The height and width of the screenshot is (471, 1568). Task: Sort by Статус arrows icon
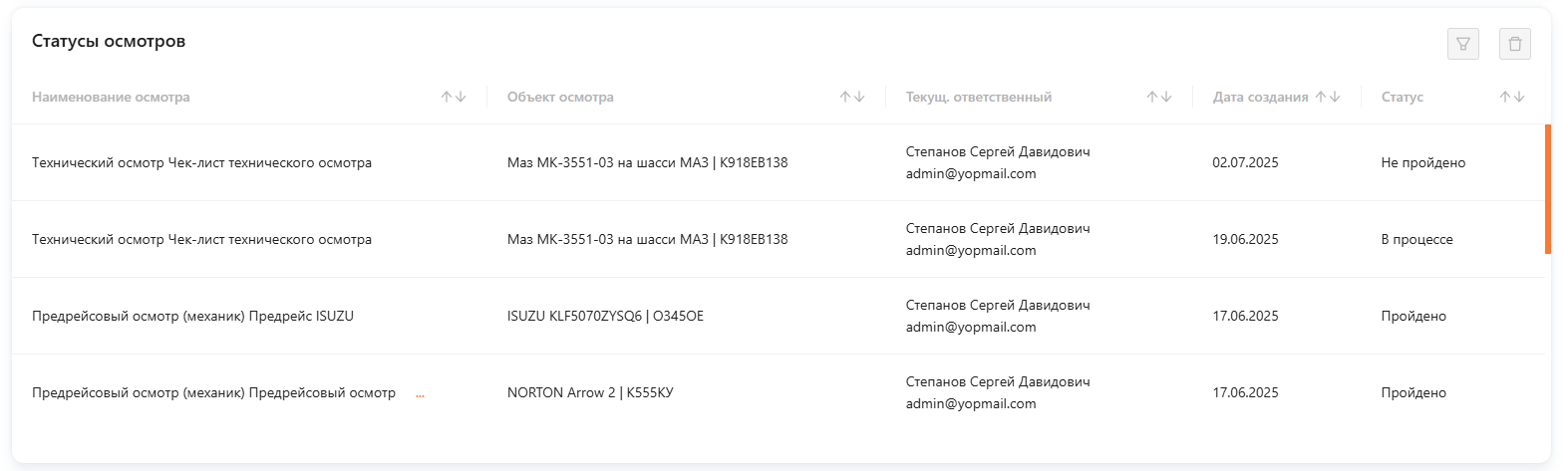pos(1512,97)
